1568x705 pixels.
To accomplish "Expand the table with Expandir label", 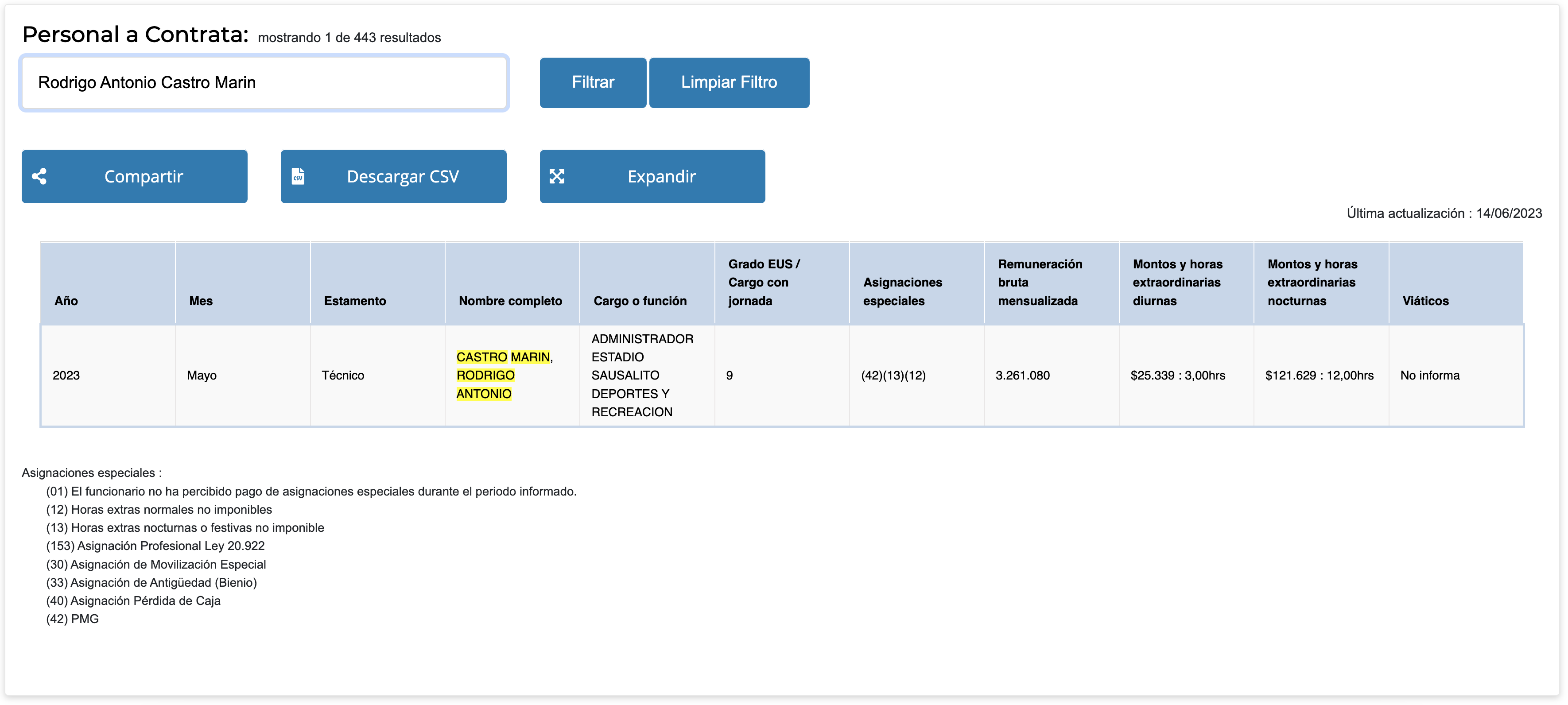I will [x=662, y=177].
